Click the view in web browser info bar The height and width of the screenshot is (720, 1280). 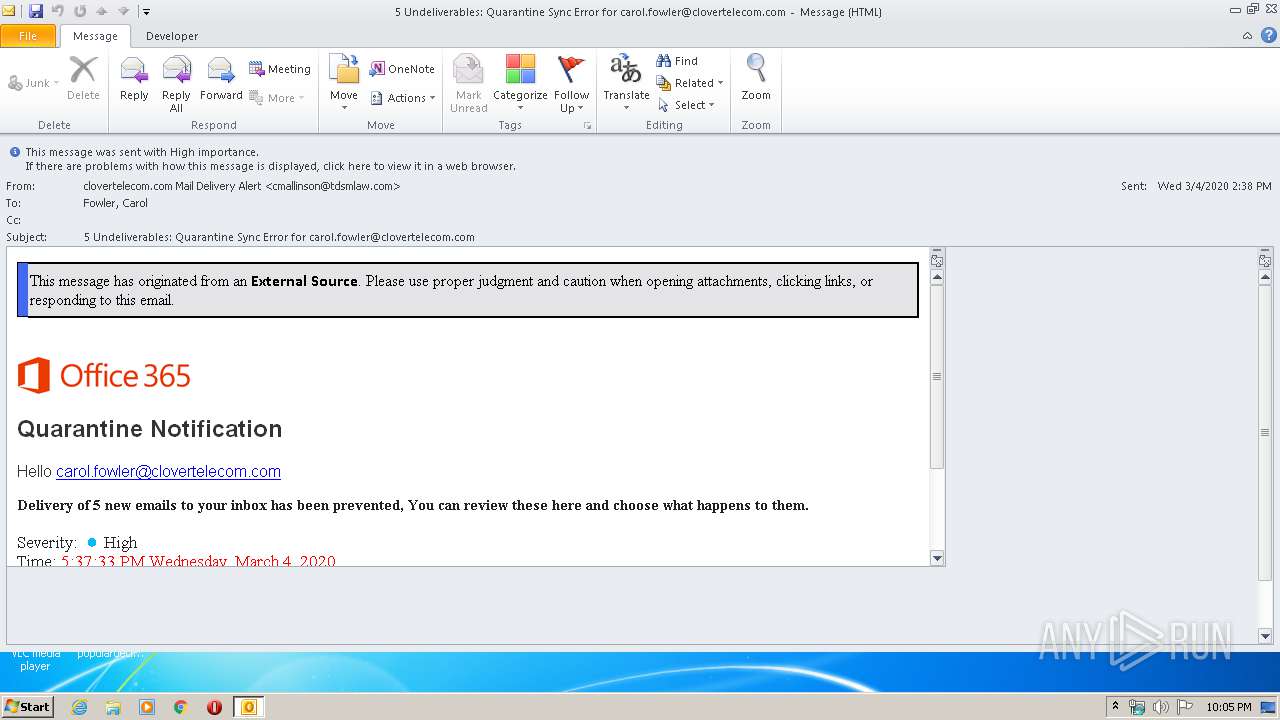pyautogui.click(x=270, y=166)
